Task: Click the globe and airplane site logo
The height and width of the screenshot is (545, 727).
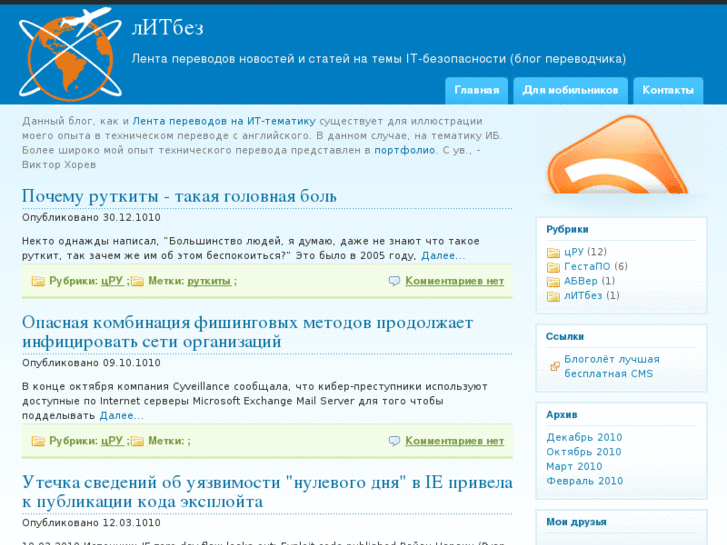Action: 70,54
